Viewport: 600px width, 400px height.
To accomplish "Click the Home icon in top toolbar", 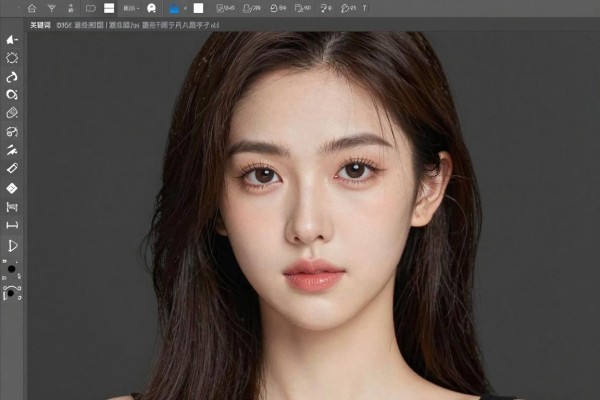I will (32, 8).
